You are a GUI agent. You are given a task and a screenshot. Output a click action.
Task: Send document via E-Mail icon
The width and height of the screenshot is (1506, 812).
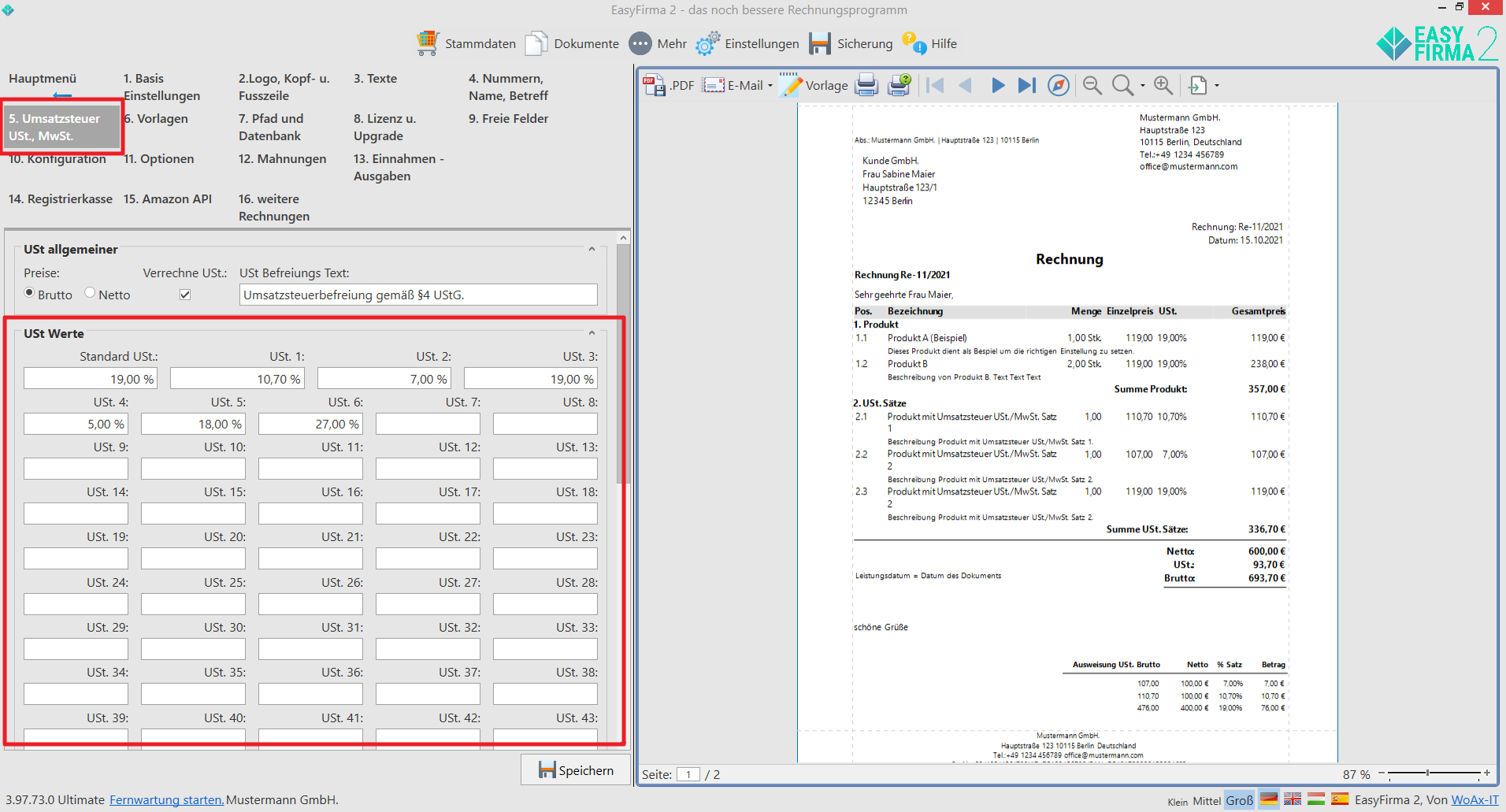[x=714, y=85]
